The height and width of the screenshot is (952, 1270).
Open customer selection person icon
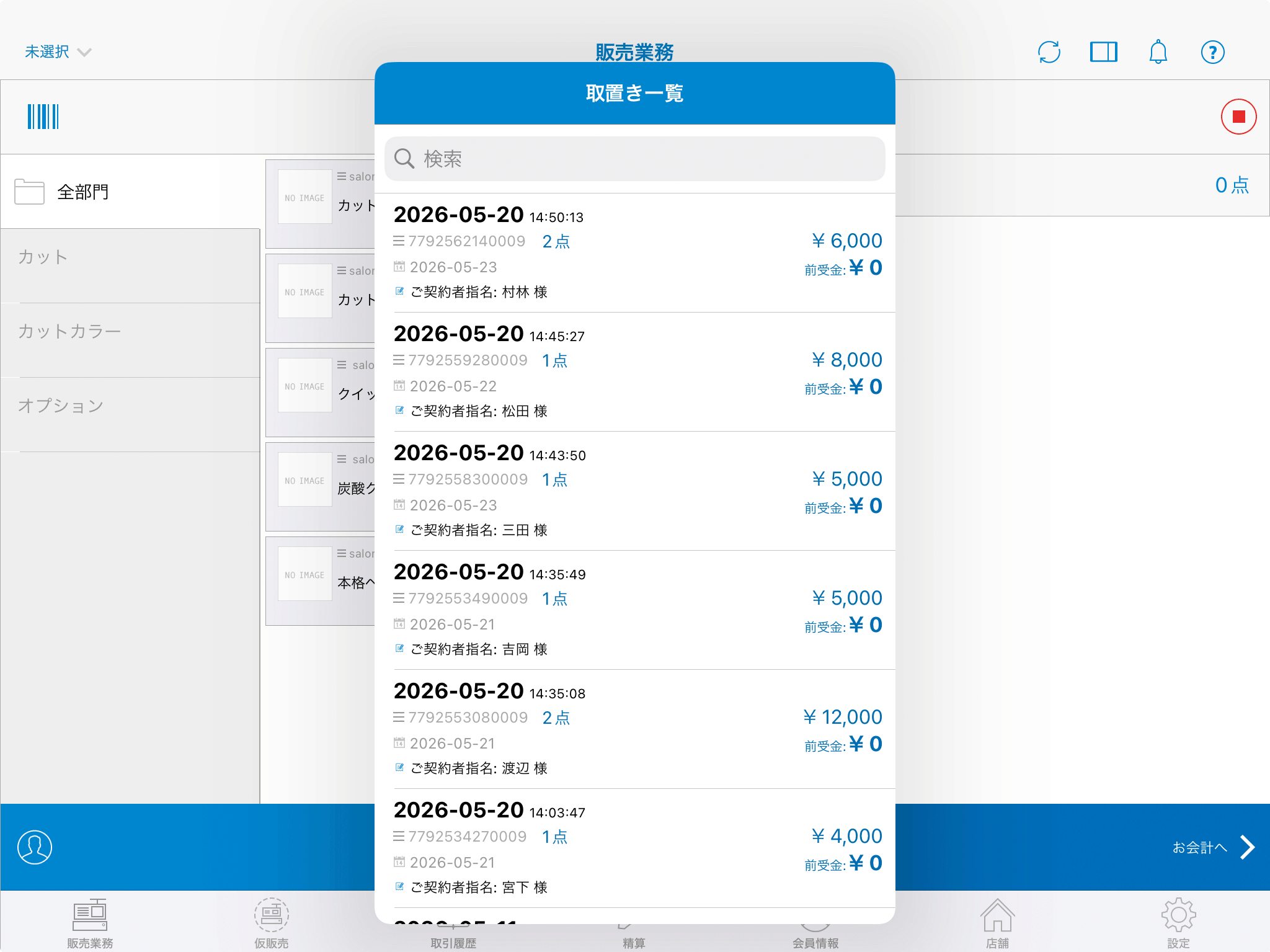35,847
